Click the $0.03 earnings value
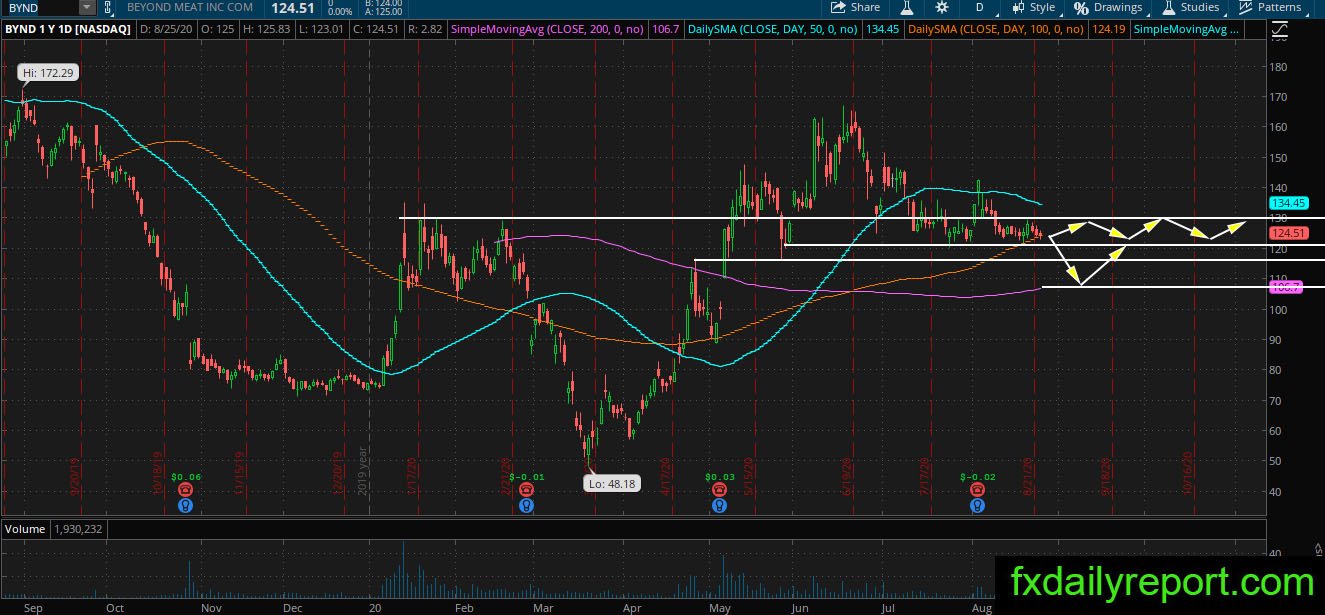The image size is (1325, 615). 719,477
